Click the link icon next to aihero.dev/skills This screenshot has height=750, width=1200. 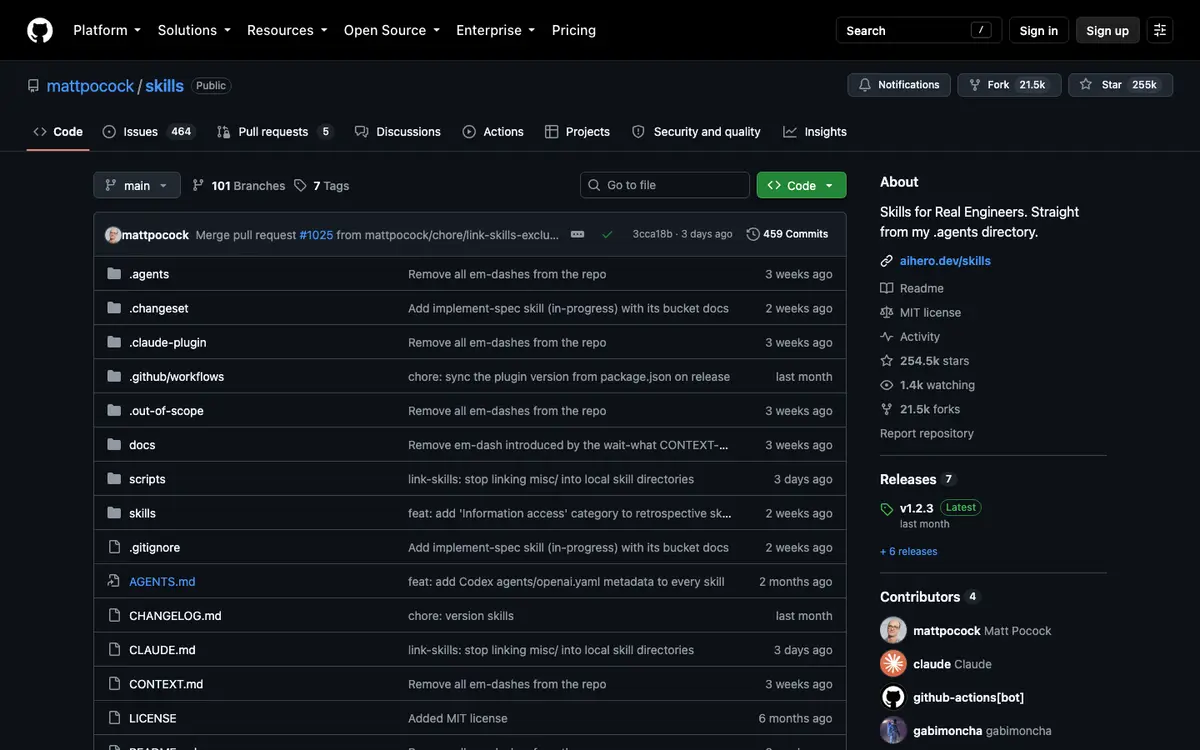click(887, 261)
